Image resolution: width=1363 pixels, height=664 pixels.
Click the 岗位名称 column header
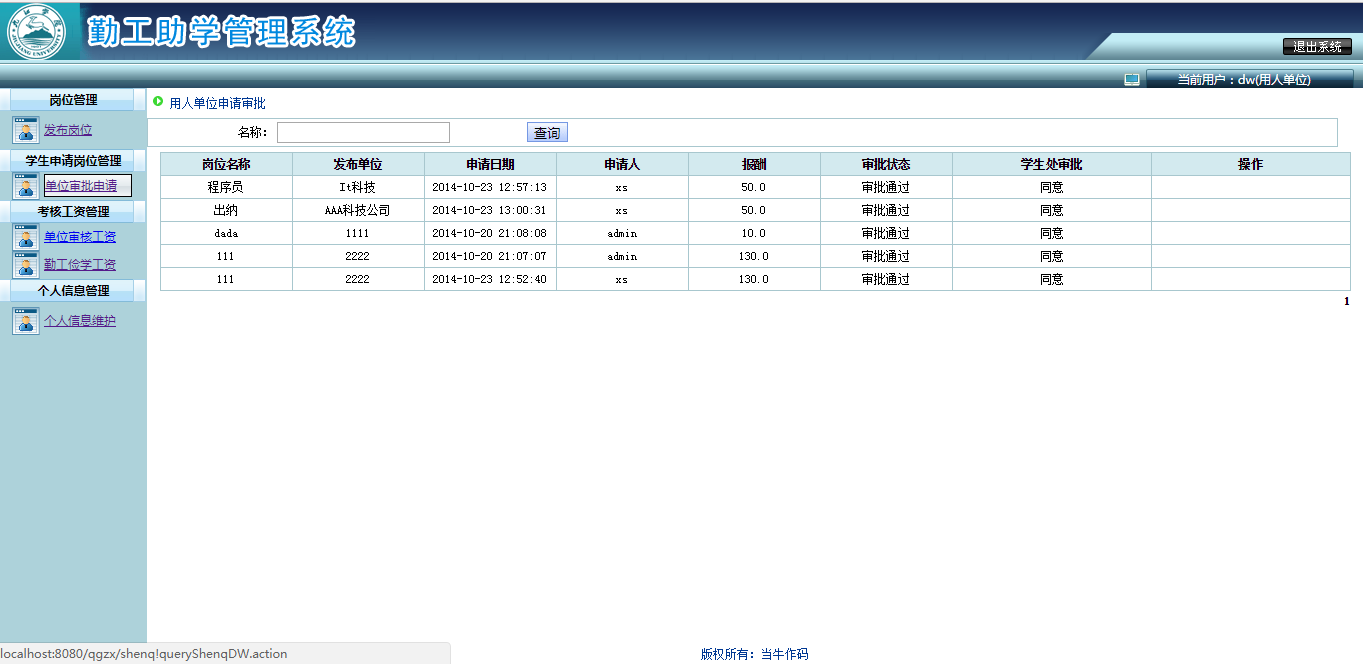(x=226, y=164)
